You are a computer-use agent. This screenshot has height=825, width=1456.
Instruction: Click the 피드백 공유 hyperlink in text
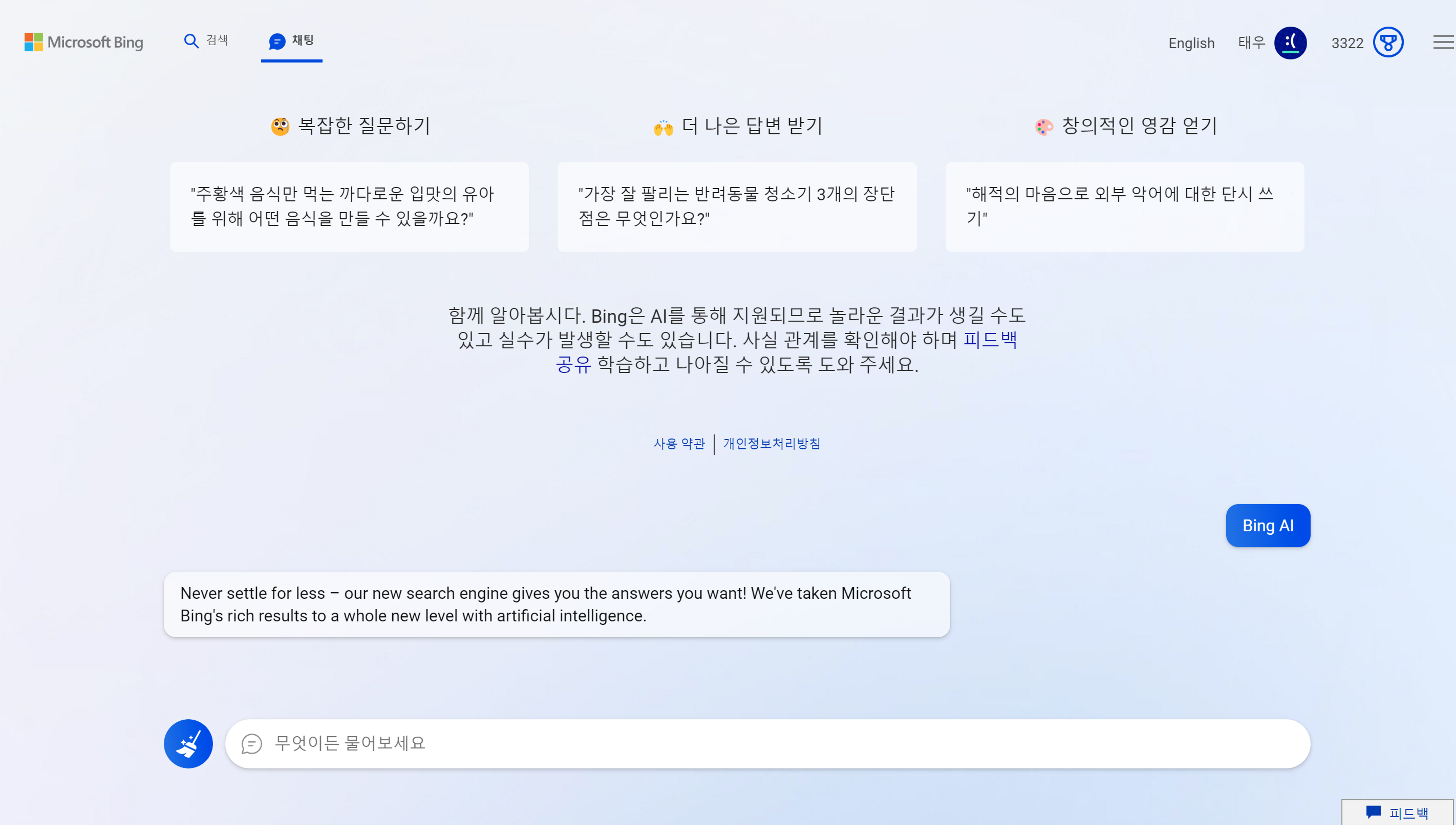pos(989,339)
